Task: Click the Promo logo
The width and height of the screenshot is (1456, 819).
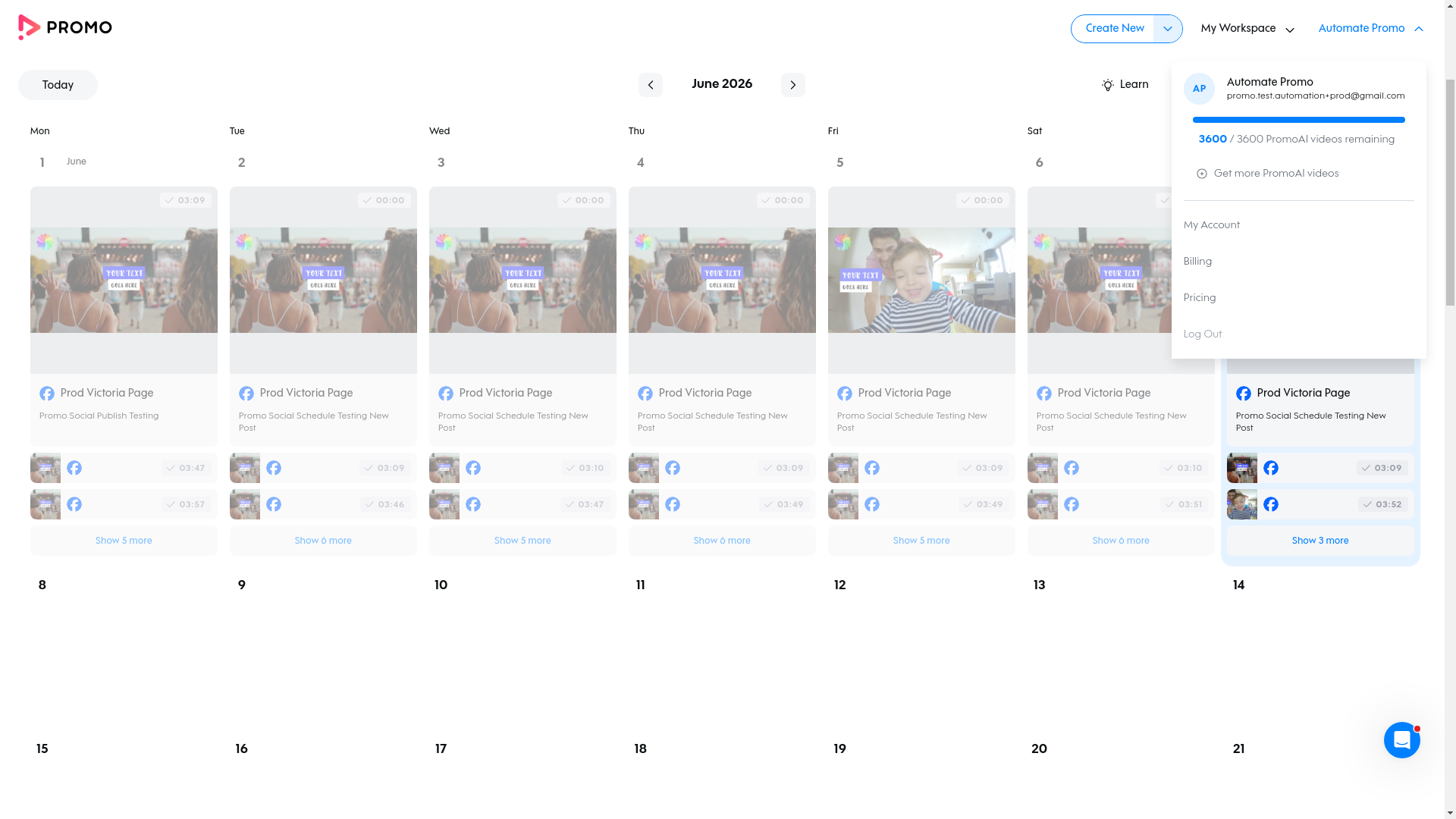Action: click(x=65, y=27)
